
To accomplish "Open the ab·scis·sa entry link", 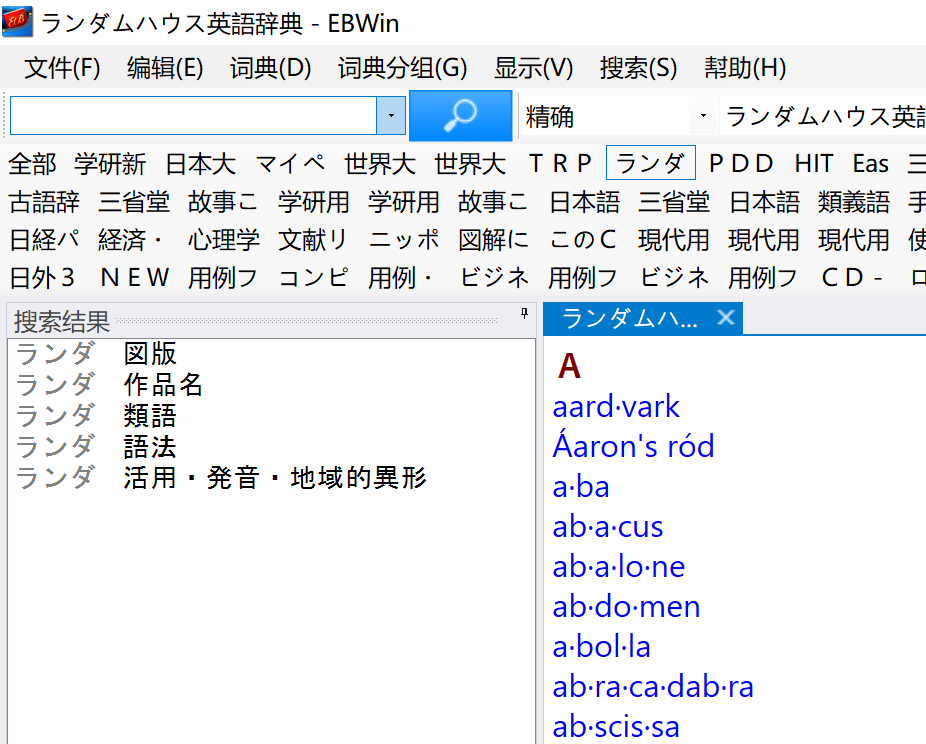I will click(x=616, y=727).
